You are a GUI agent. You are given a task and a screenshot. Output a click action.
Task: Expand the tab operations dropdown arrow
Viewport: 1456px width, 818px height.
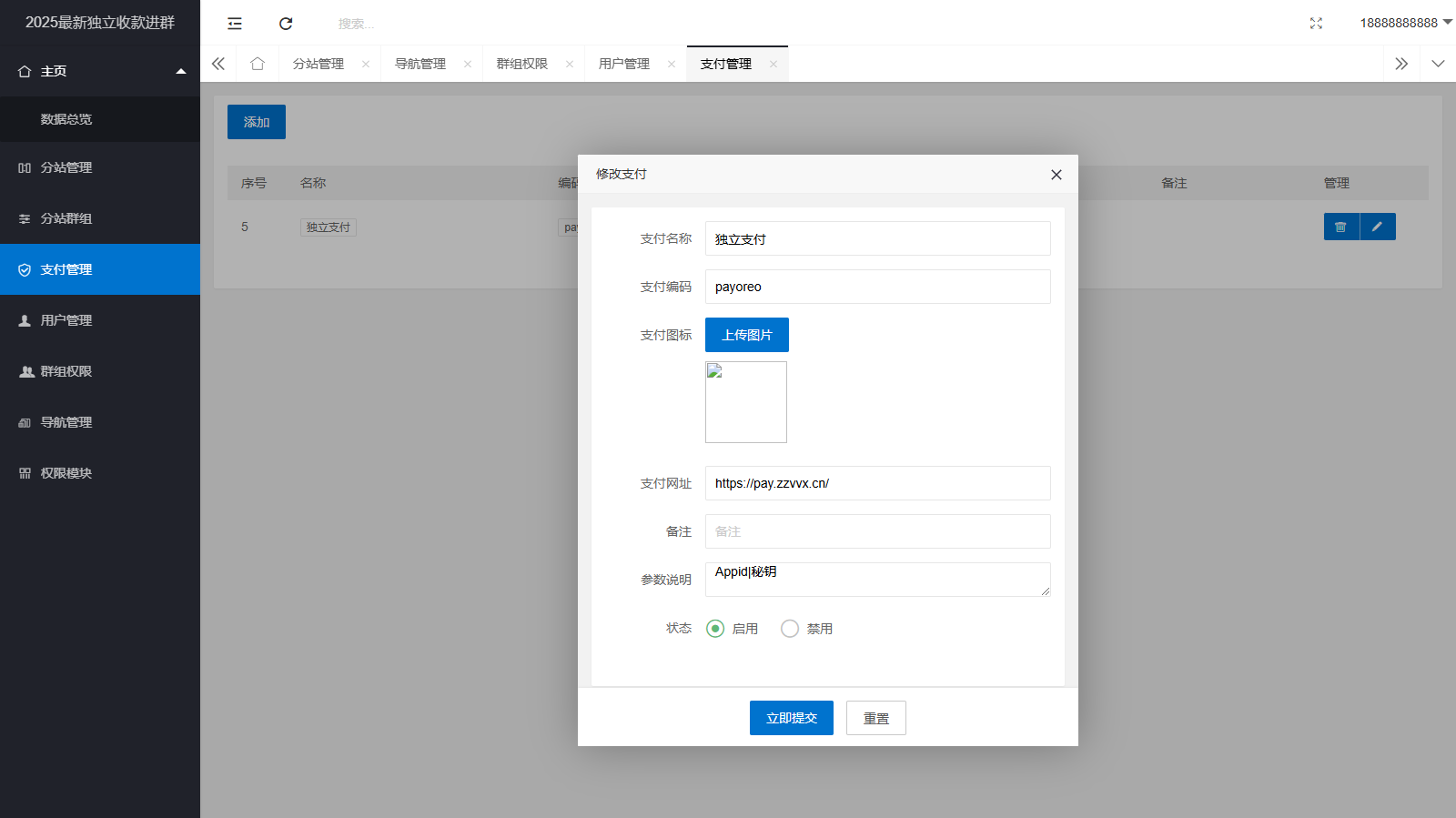1438,64
